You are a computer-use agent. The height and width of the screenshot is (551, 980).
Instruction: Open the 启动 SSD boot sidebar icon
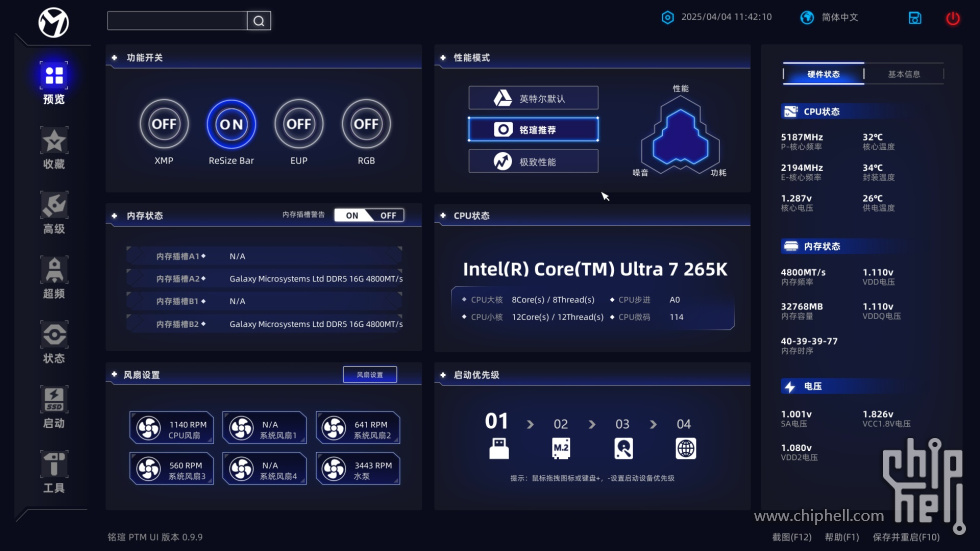point(54,400)
